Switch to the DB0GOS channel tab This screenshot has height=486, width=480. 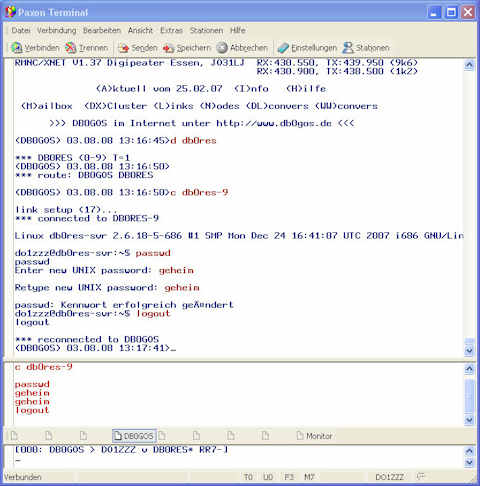134,436
